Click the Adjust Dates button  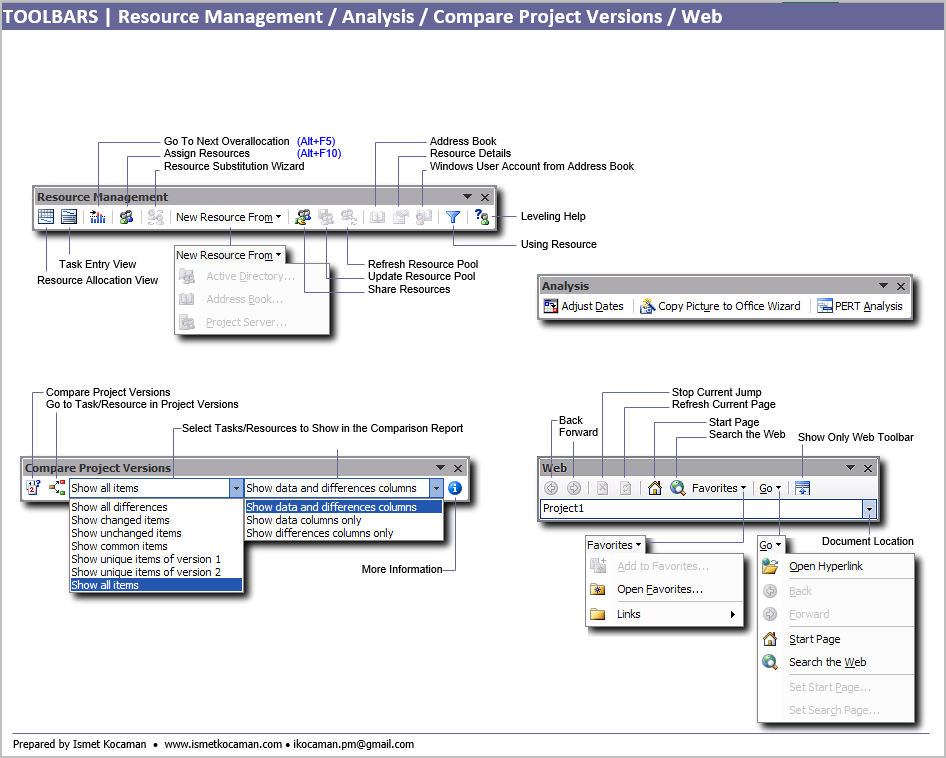click(x=584, y=306)
